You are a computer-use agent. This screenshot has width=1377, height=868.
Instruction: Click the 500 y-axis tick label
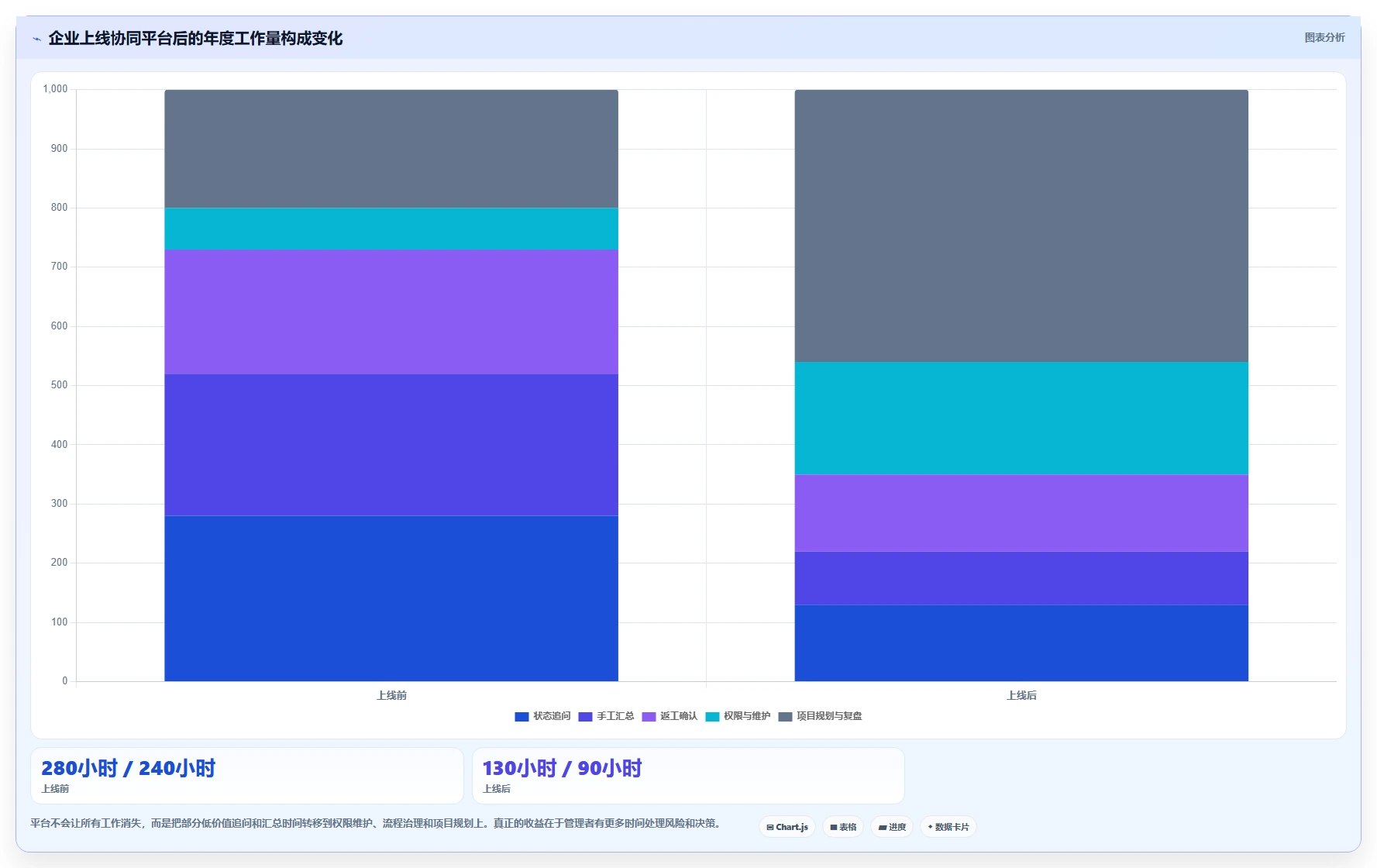(x=59, y=385)
